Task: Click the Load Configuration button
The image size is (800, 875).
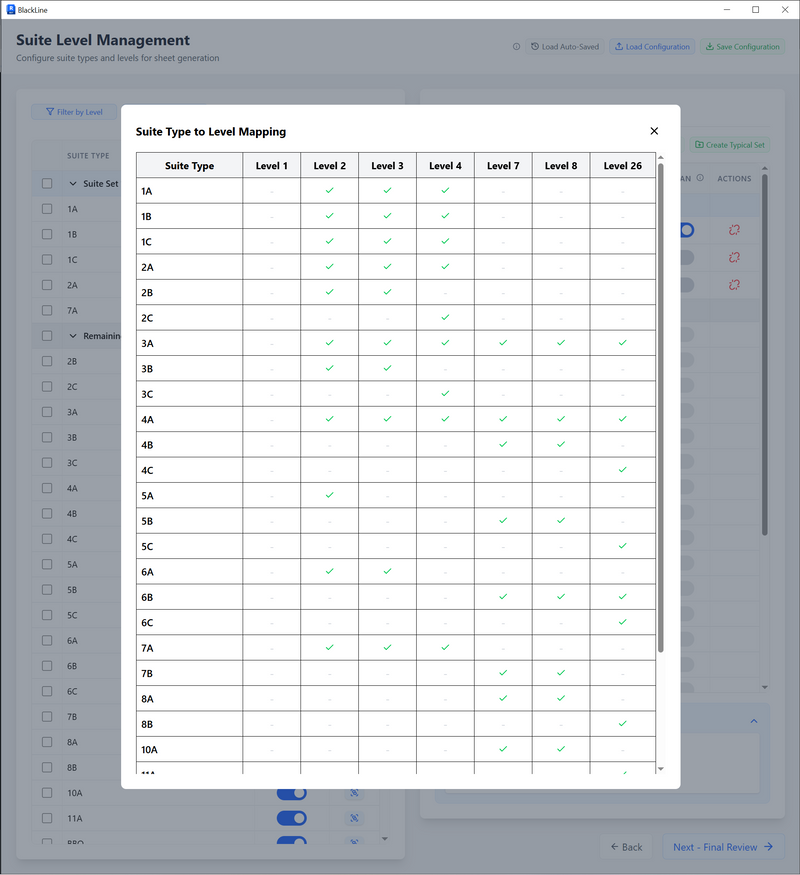Action: pos(652,47)
